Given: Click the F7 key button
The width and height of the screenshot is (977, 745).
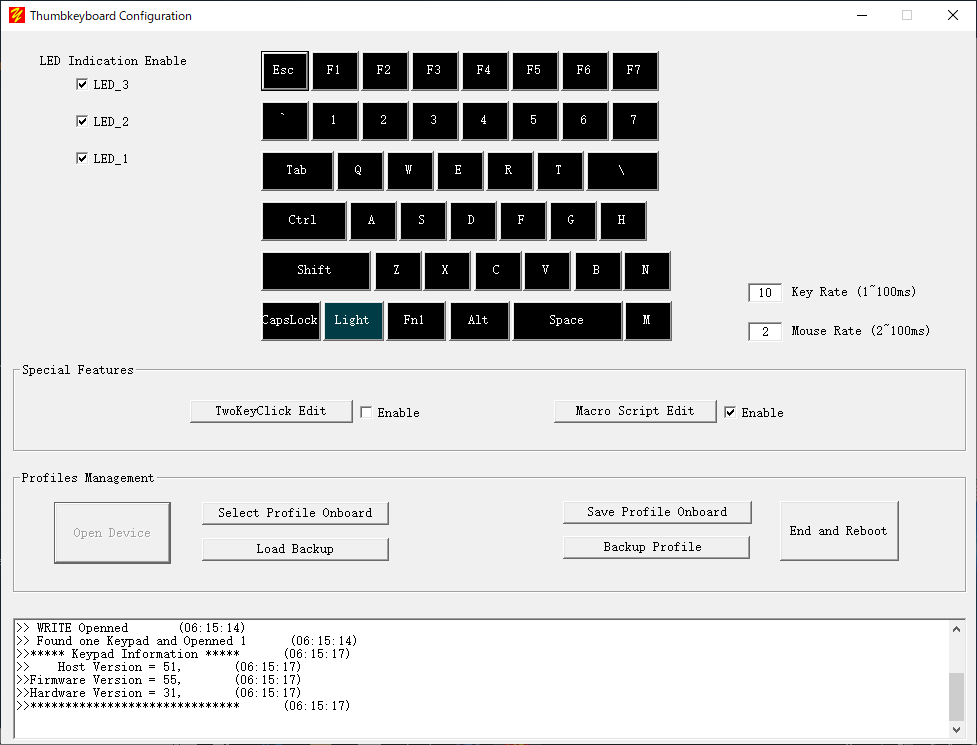Looking at the screenshot, I should coord(635,71).
